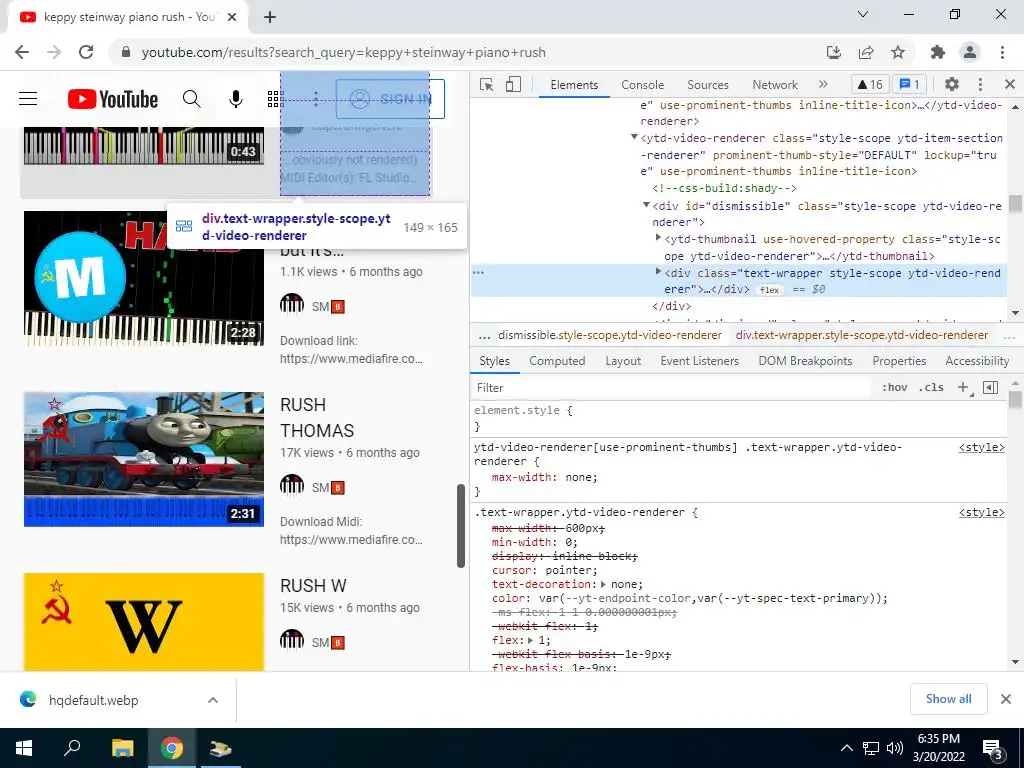Viewport: 1024px width, 768px height.
Task: Open the Layout sub-tab
Action: [x=623, y=361]
